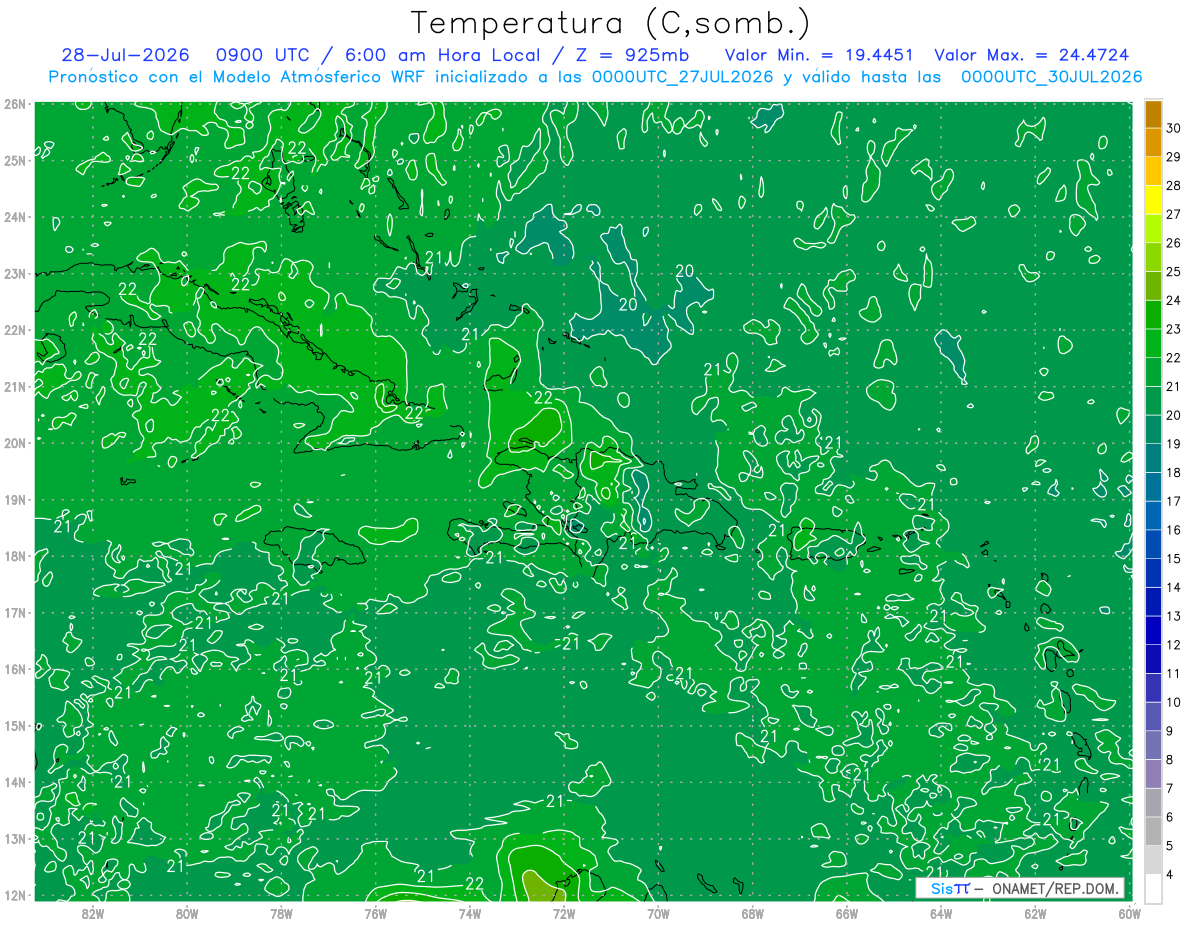Click the '12N' latitude label
Viewport: 1200px width, 927px height.
click(x=15, y=895)
